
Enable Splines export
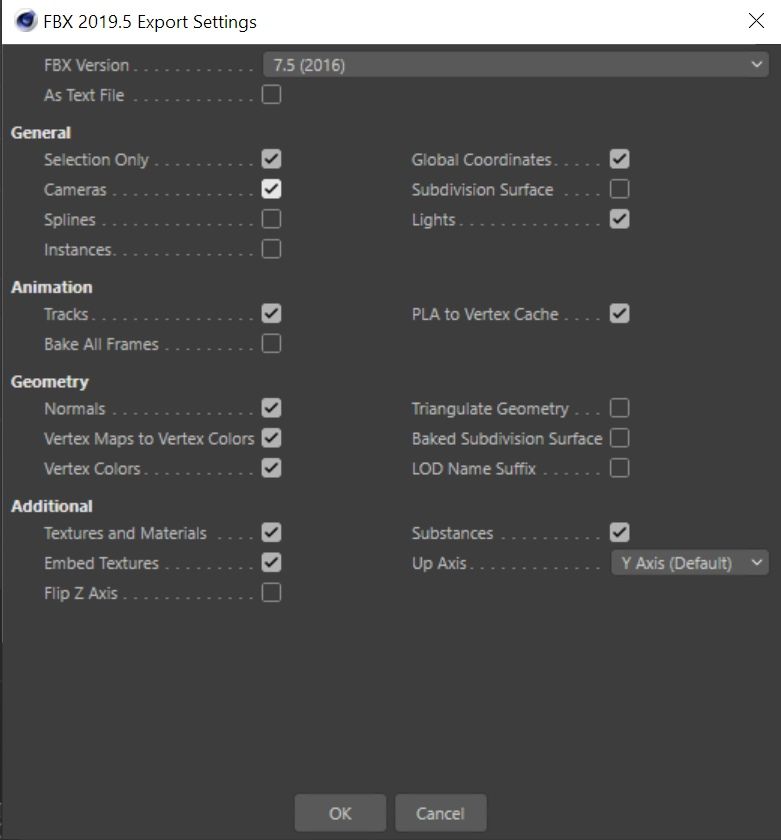(271, 219)
